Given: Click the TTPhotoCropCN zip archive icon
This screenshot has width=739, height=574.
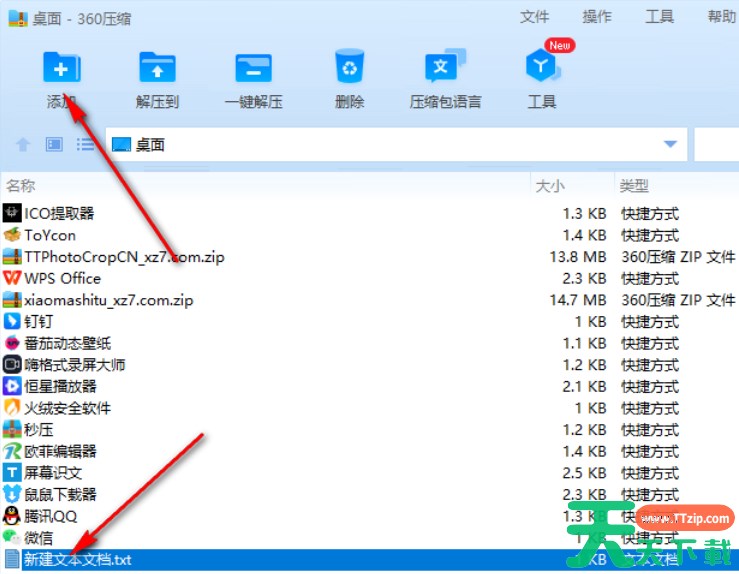Looking at the screenshot, I should [x=12, y=256].
